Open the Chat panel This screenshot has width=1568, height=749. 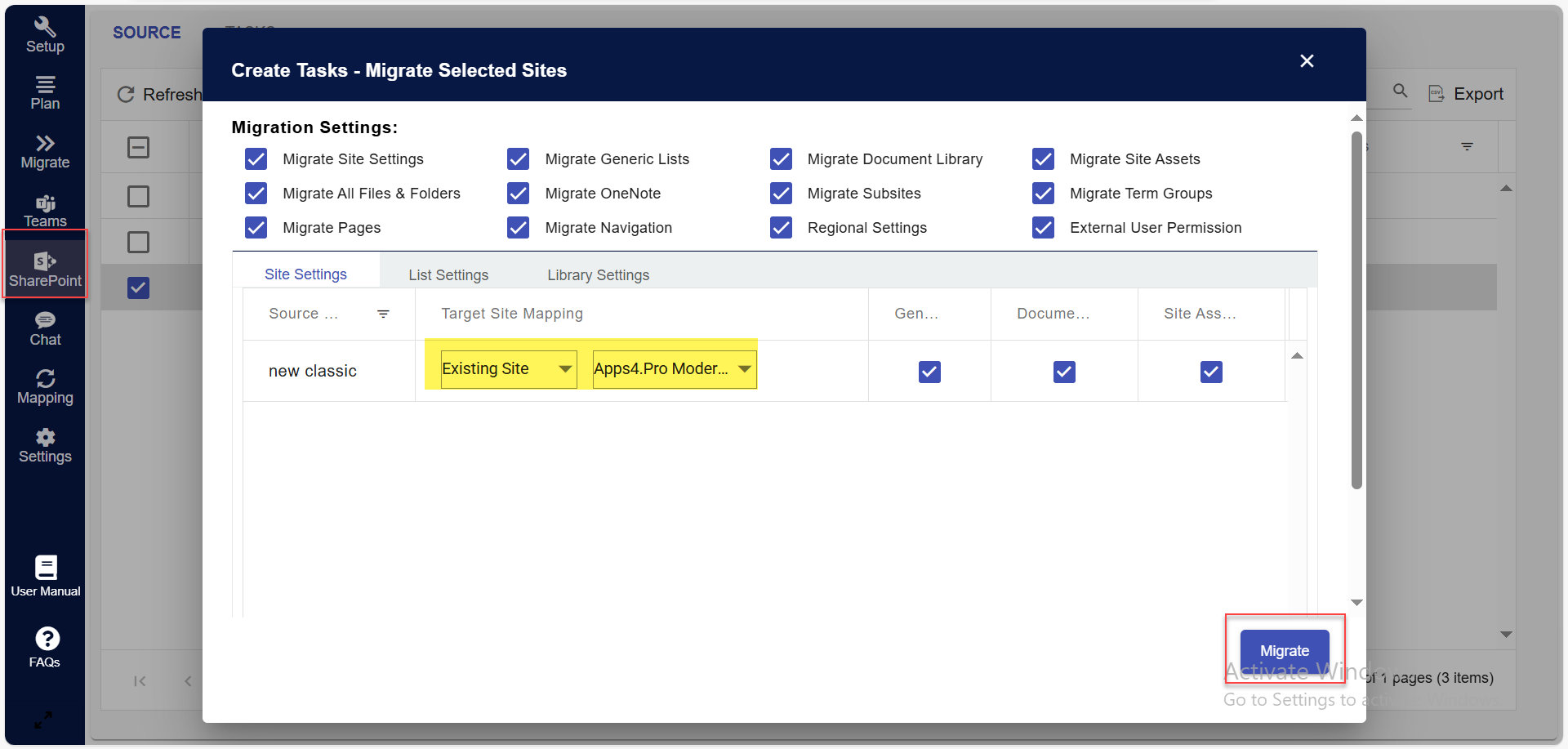45,327
